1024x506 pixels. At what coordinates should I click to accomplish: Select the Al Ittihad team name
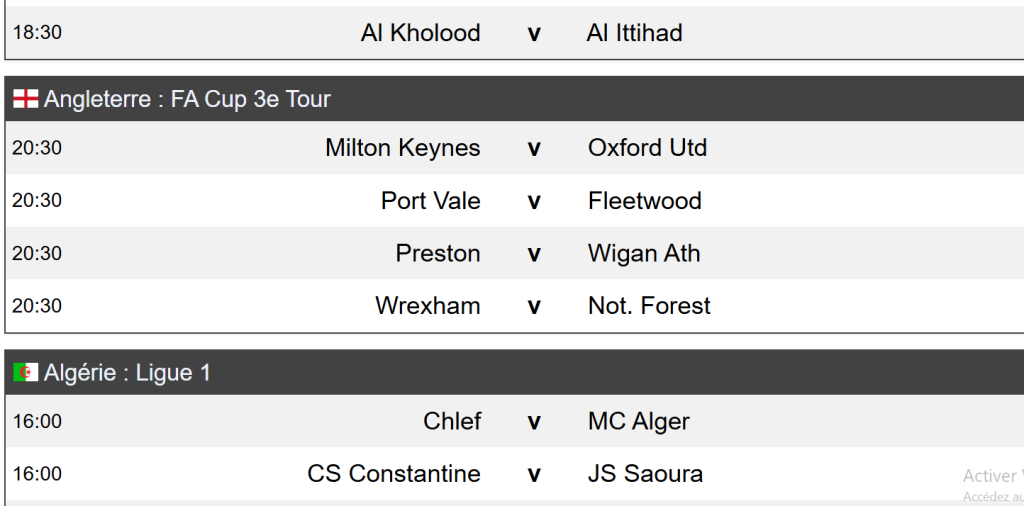(x=634, y=33)
